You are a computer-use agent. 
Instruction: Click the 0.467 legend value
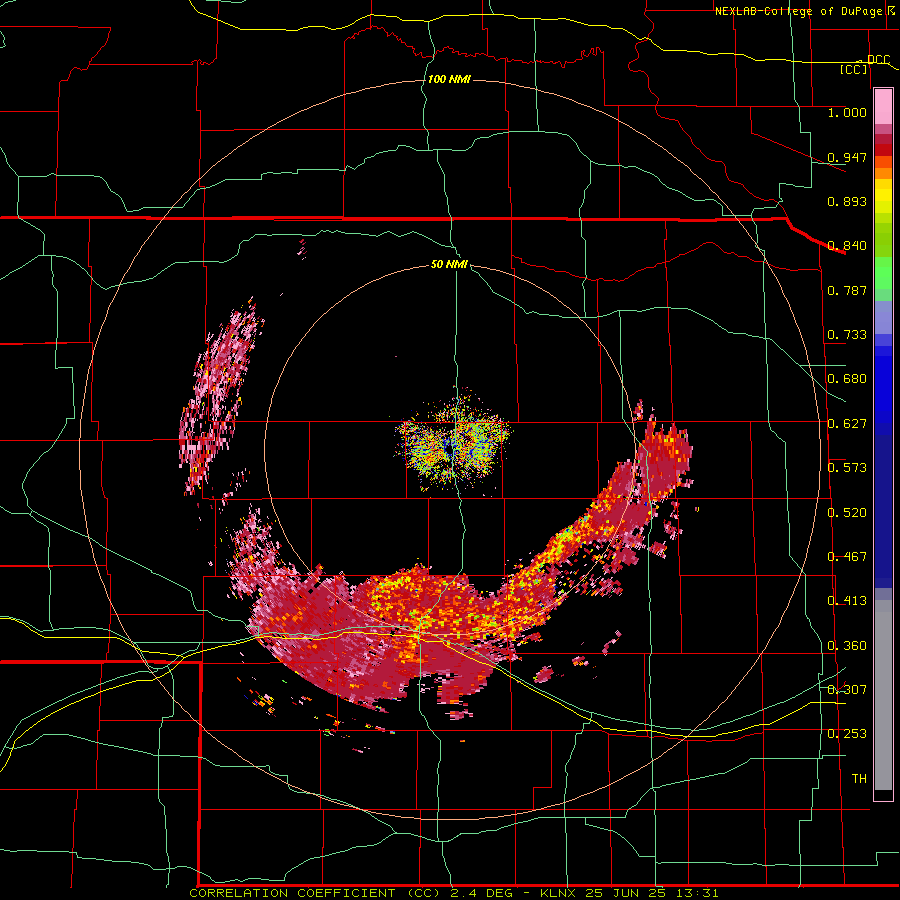tap(847, 557)
